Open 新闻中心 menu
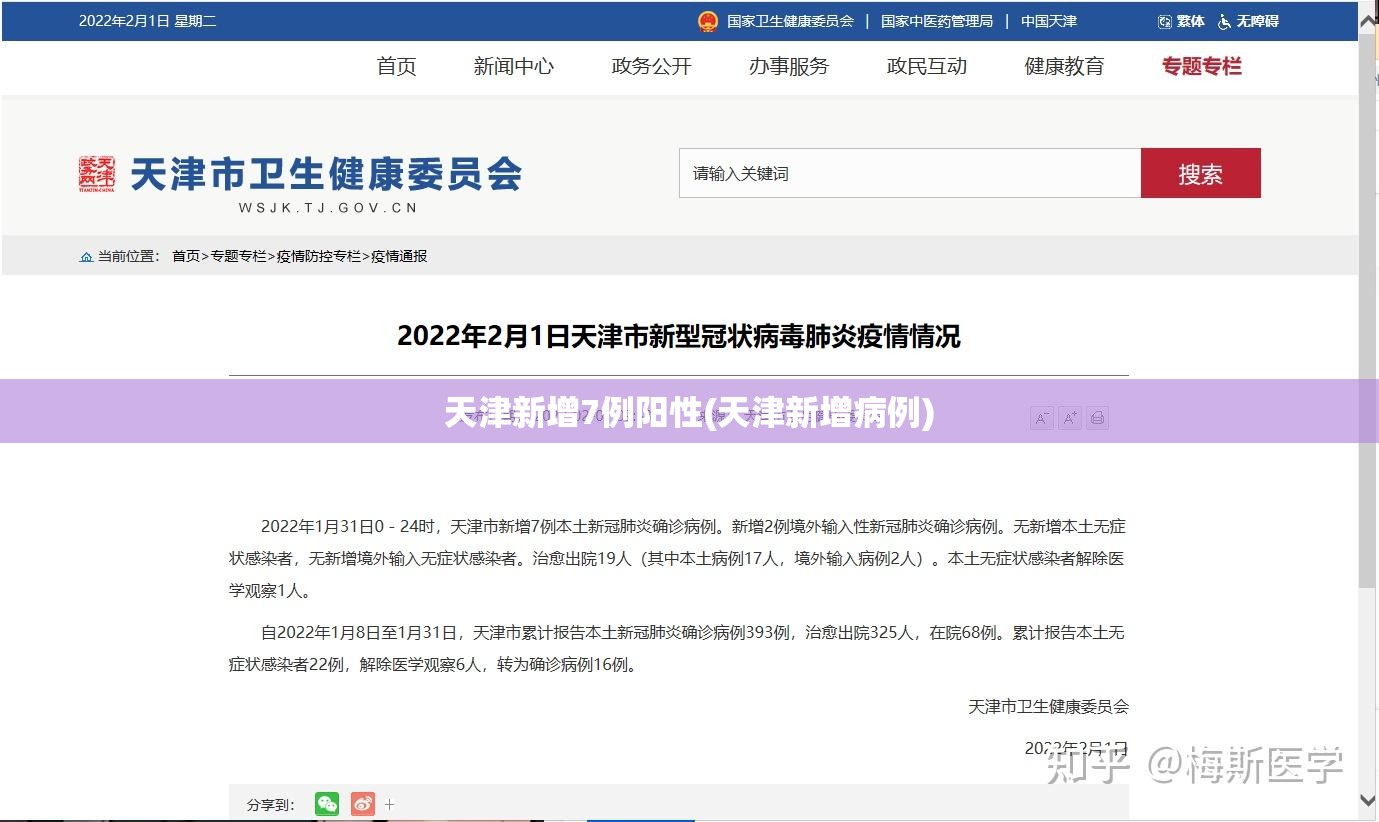Screen dimensions: 1379x822 tap(513, 66)
